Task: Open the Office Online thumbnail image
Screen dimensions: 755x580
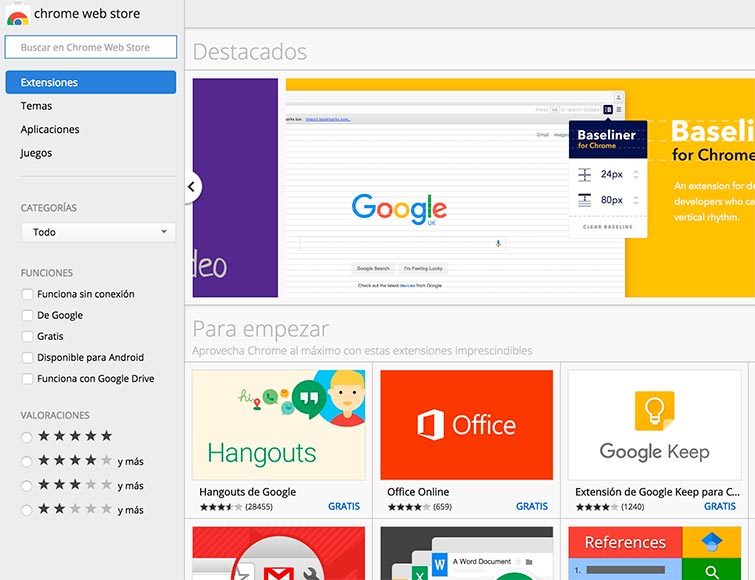Action: coord(467,425)
